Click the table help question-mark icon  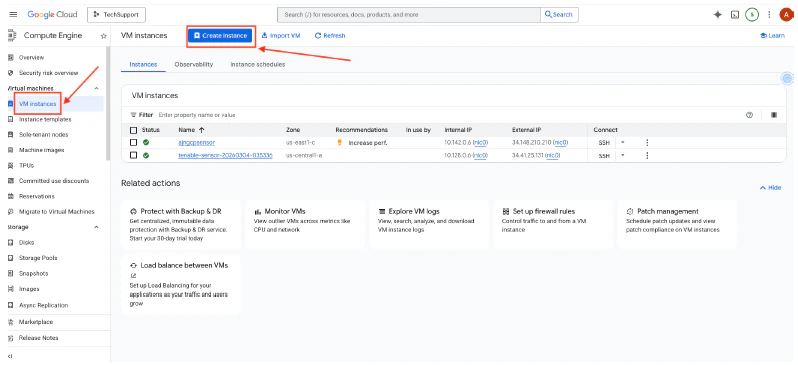[749, 115]
